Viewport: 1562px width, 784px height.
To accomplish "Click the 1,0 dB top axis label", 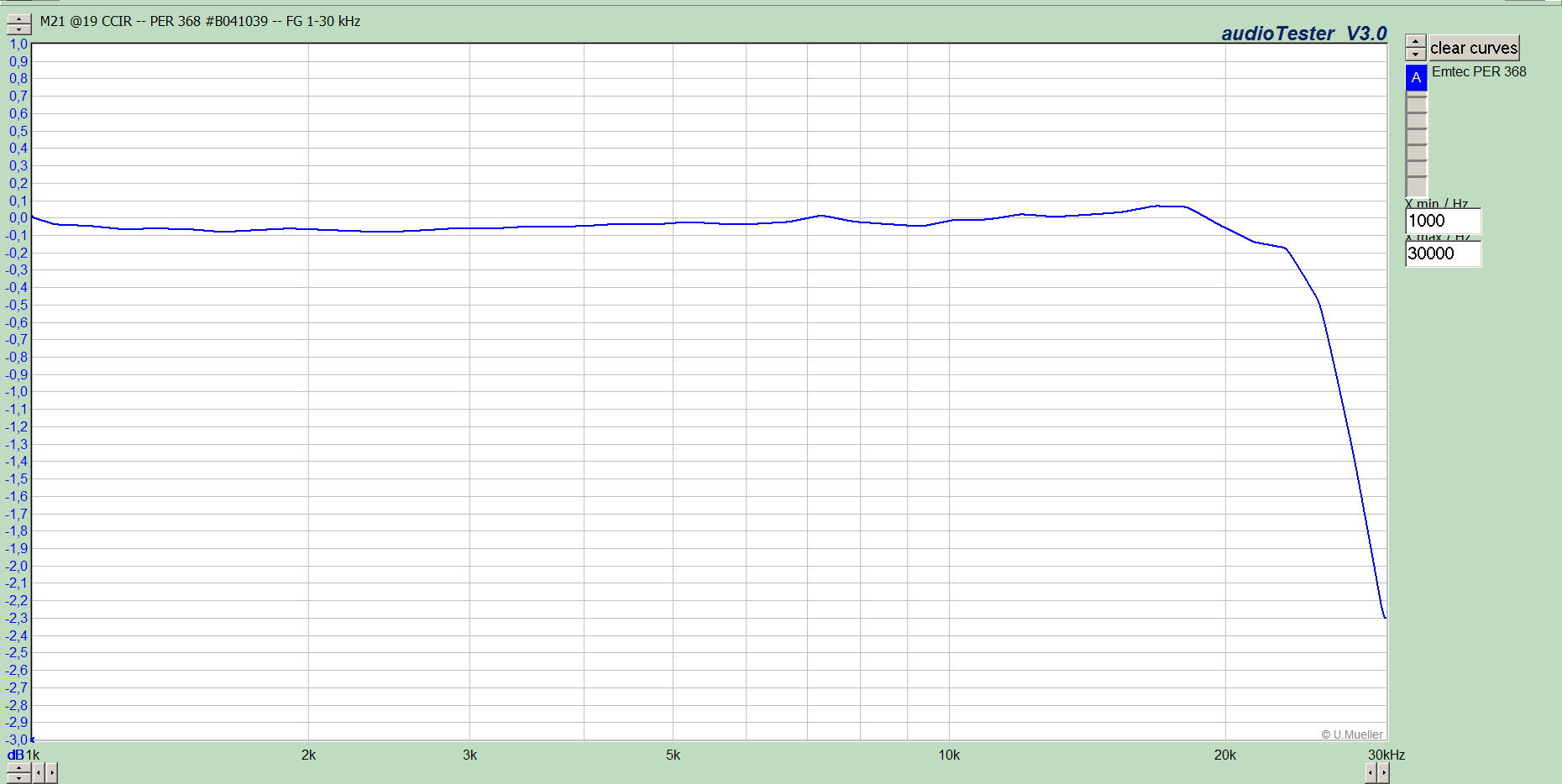I will click(x=18, y=44).
